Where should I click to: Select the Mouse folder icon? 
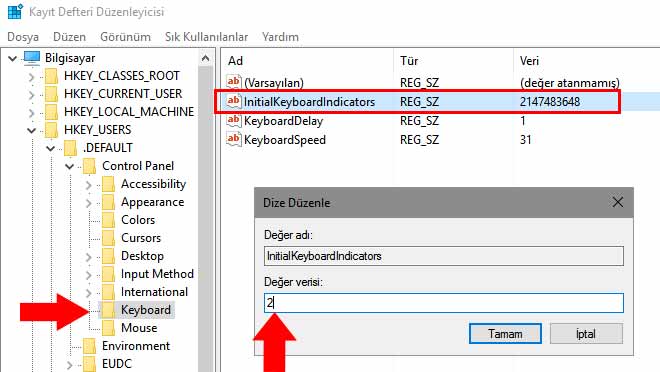coord(108,328)
